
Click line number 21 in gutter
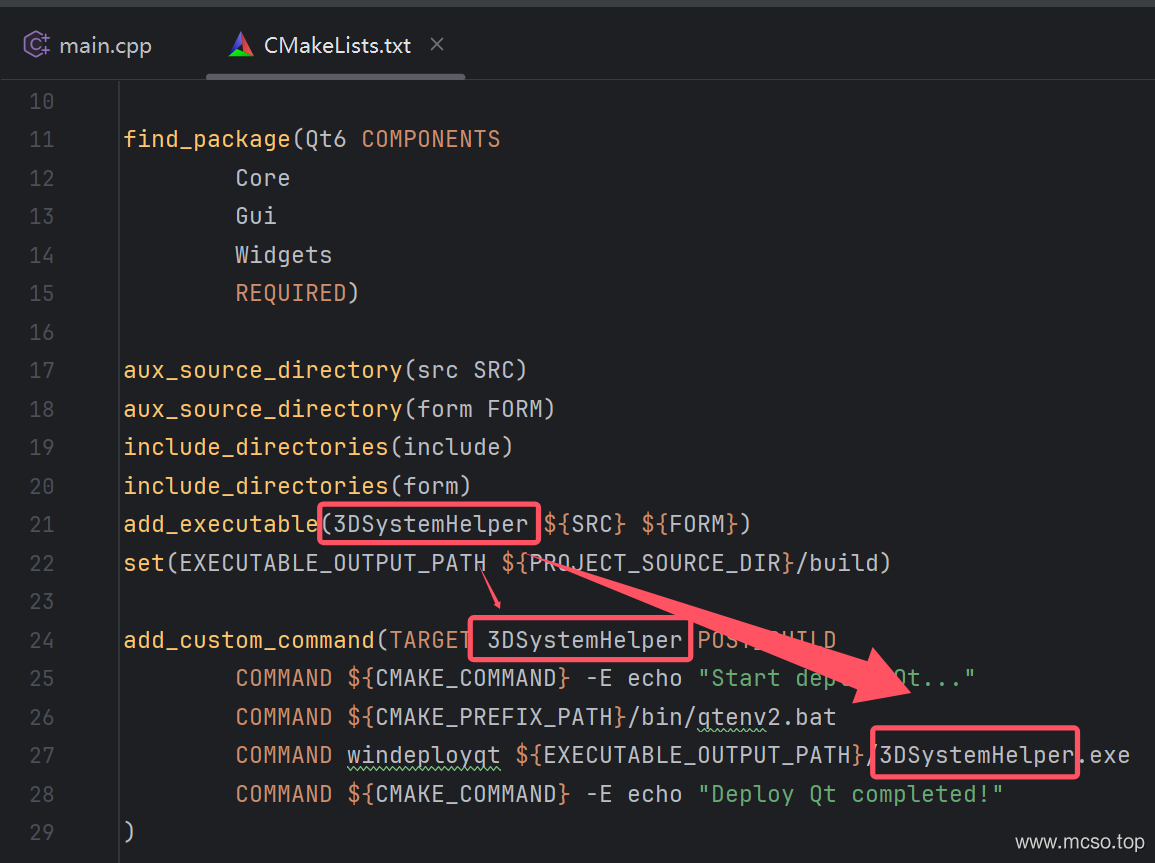click(x=41, y=525)
